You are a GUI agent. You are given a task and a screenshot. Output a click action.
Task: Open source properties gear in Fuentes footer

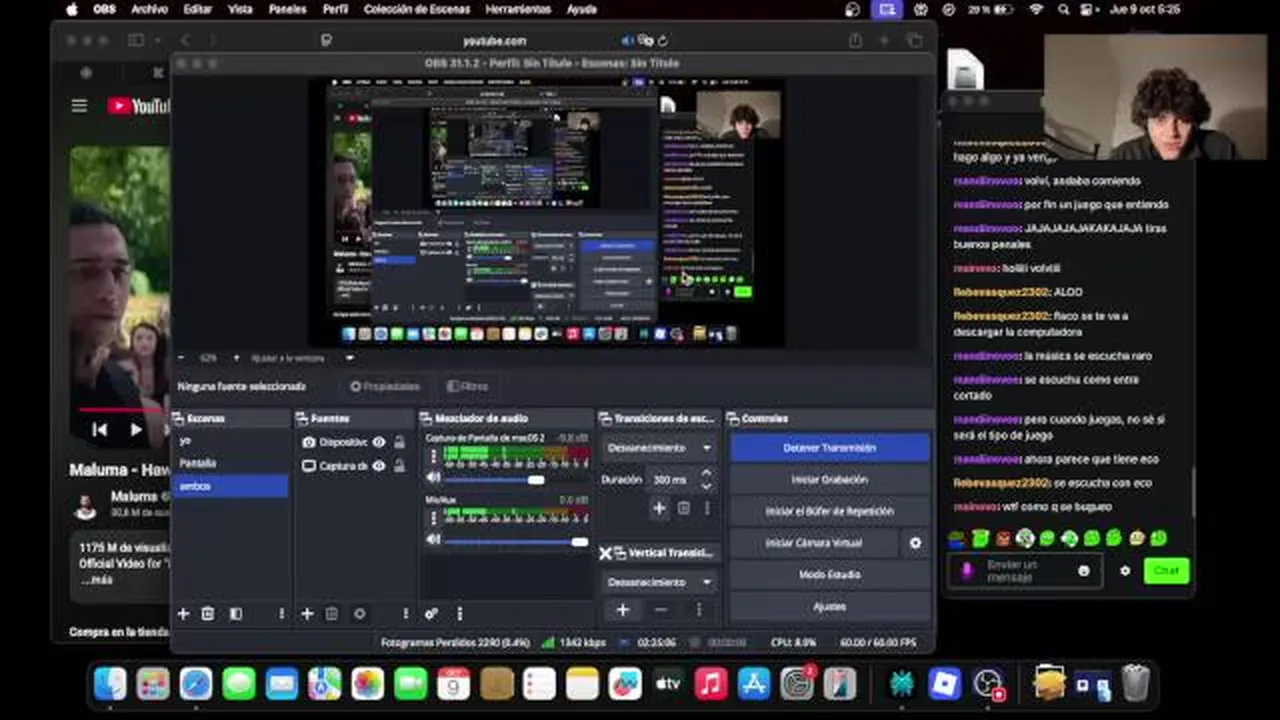pyautogui.click(x=359, y=614)
